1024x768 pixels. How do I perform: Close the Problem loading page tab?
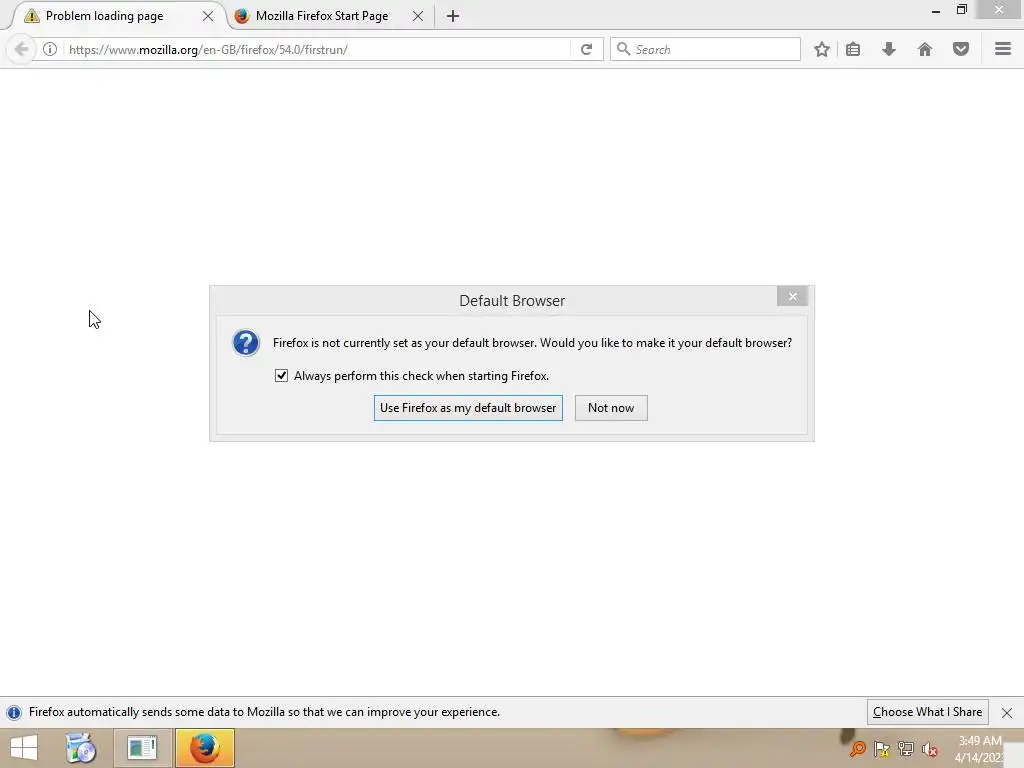(x=208, y=16)
